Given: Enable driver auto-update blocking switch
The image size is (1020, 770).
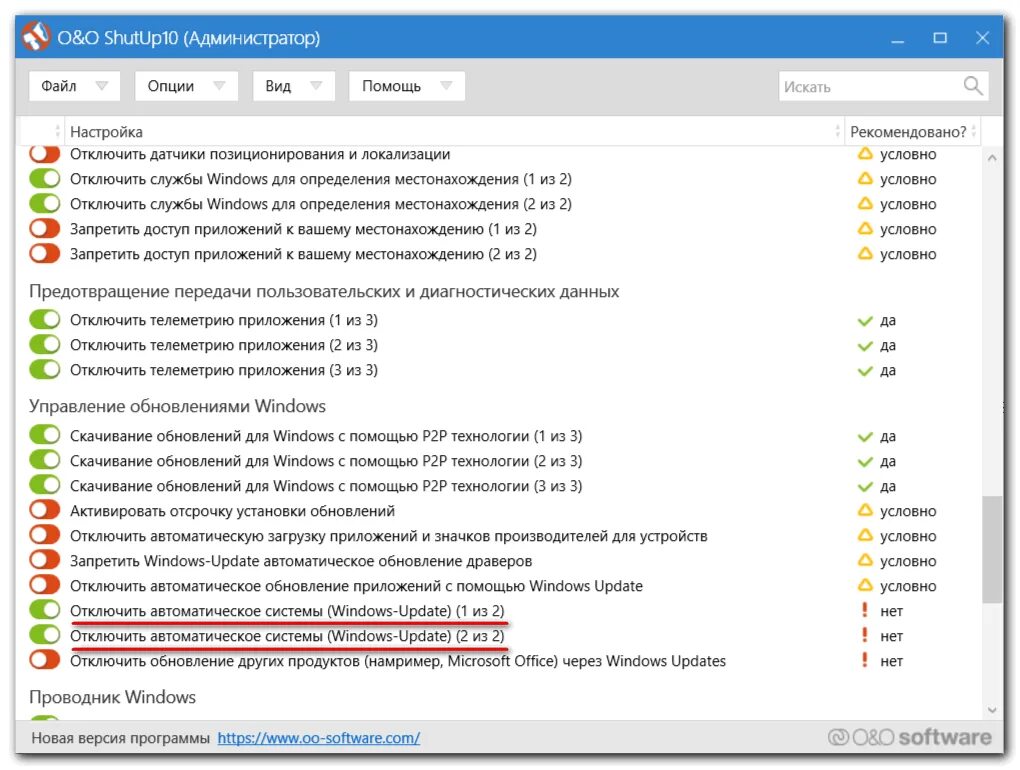Looking at the screenshot, I should tap(44, 560).
